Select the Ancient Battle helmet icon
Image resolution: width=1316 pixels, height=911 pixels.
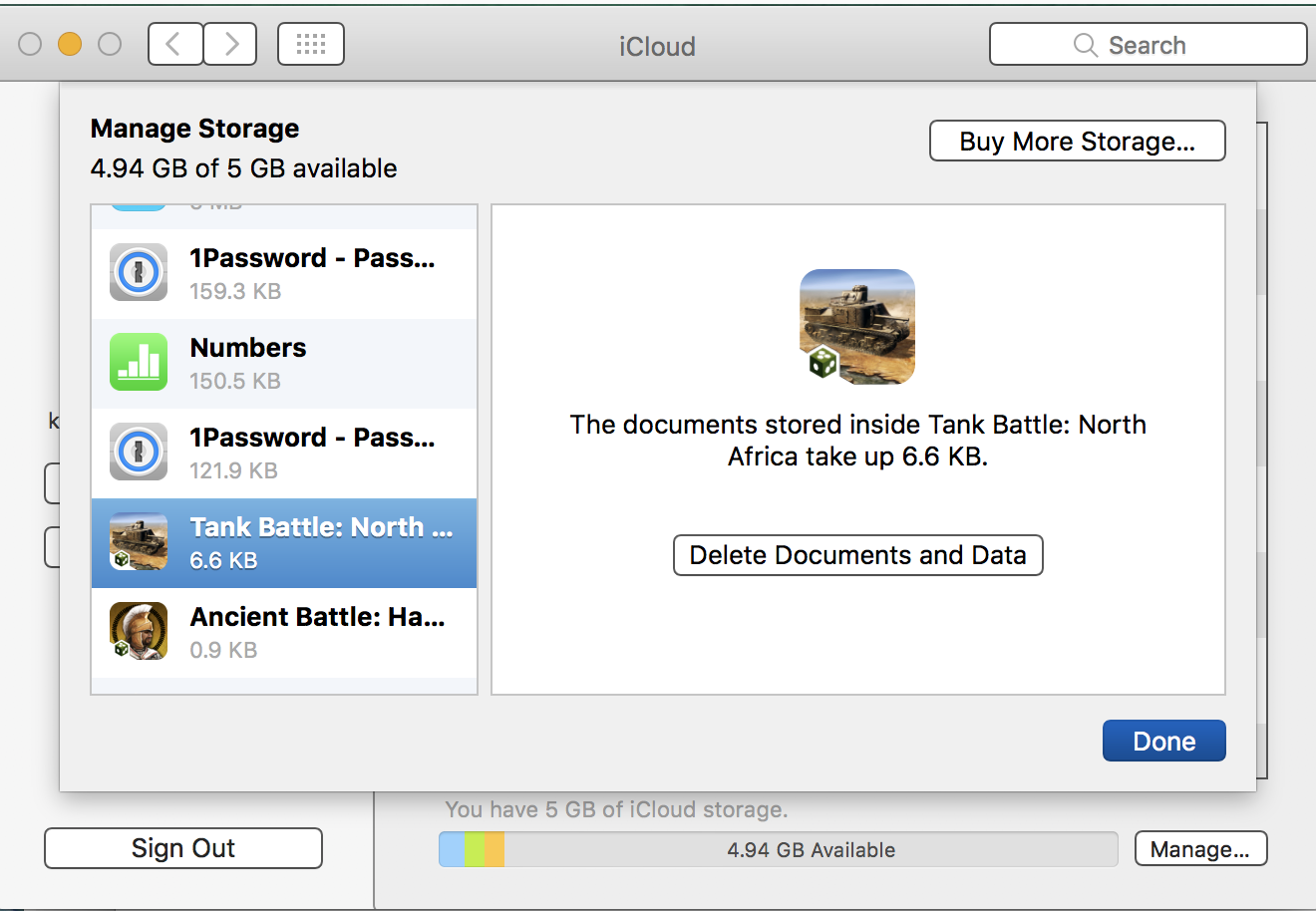139,632
